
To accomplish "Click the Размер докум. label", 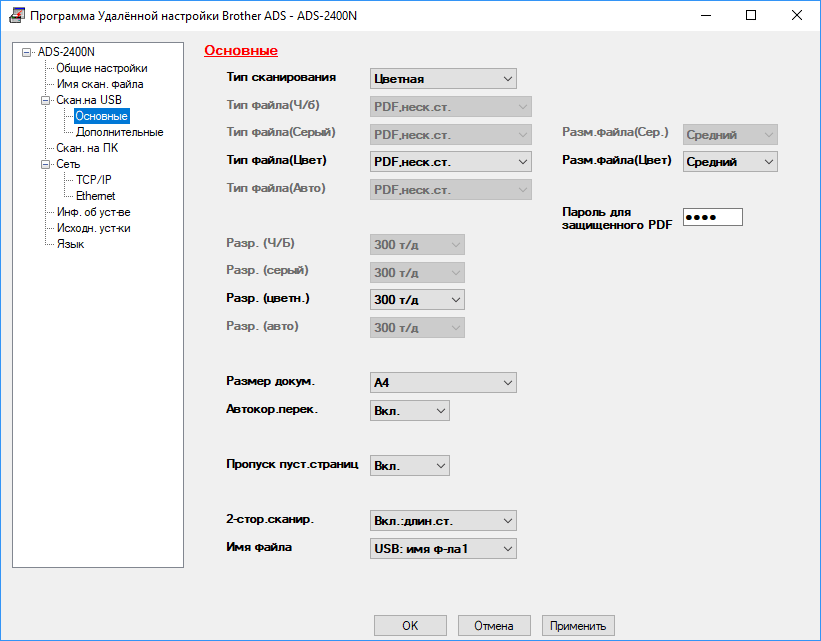I will click(270, 381).
